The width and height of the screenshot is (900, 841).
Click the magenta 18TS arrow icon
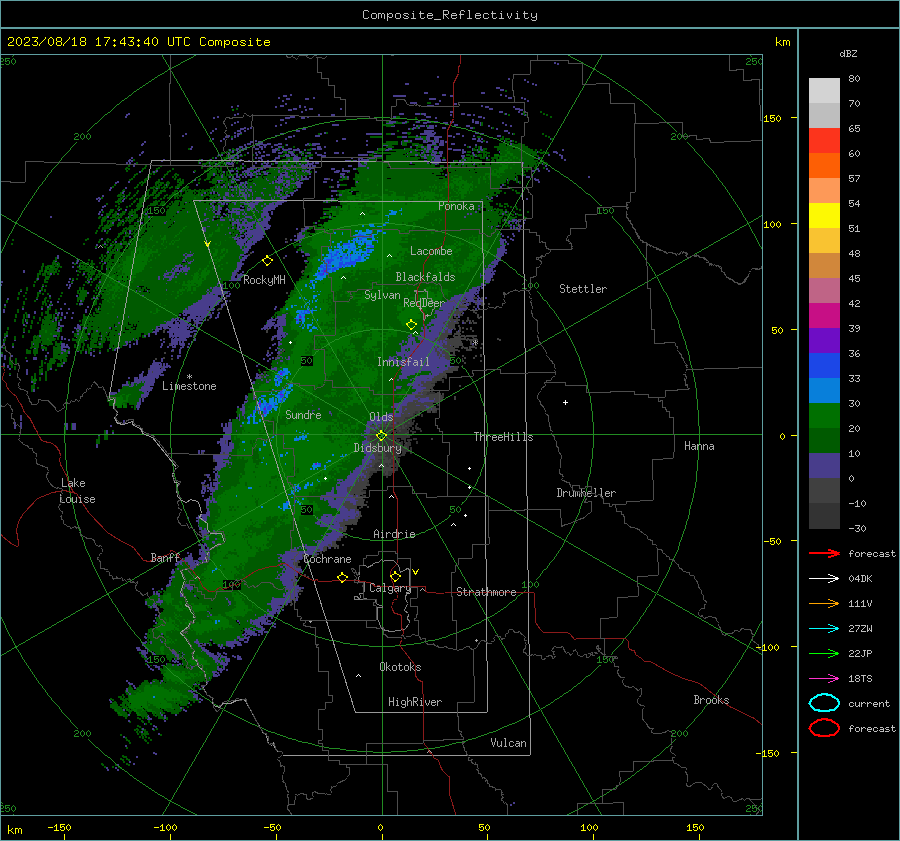click(824, 679)
